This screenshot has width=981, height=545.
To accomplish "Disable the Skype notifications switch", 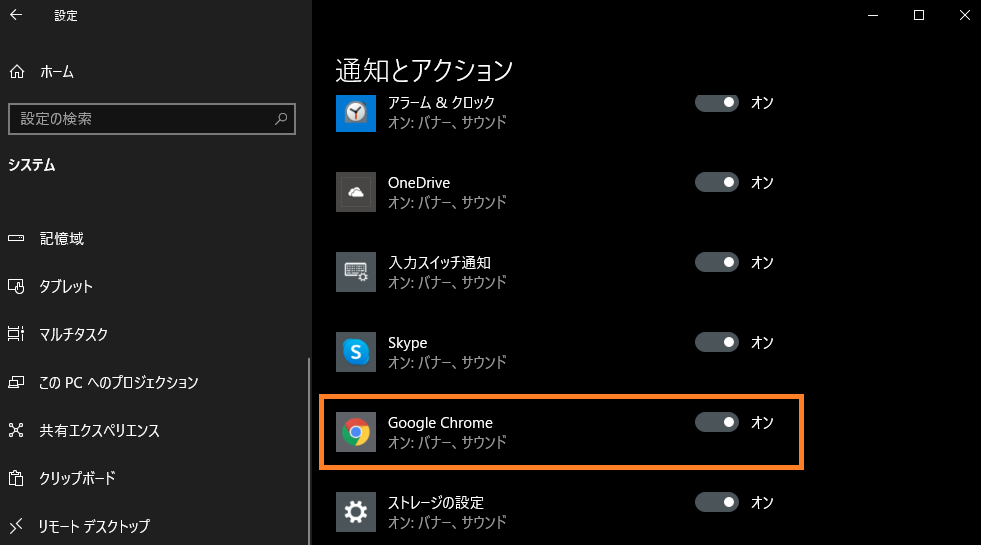I will (x=717, y=342).
